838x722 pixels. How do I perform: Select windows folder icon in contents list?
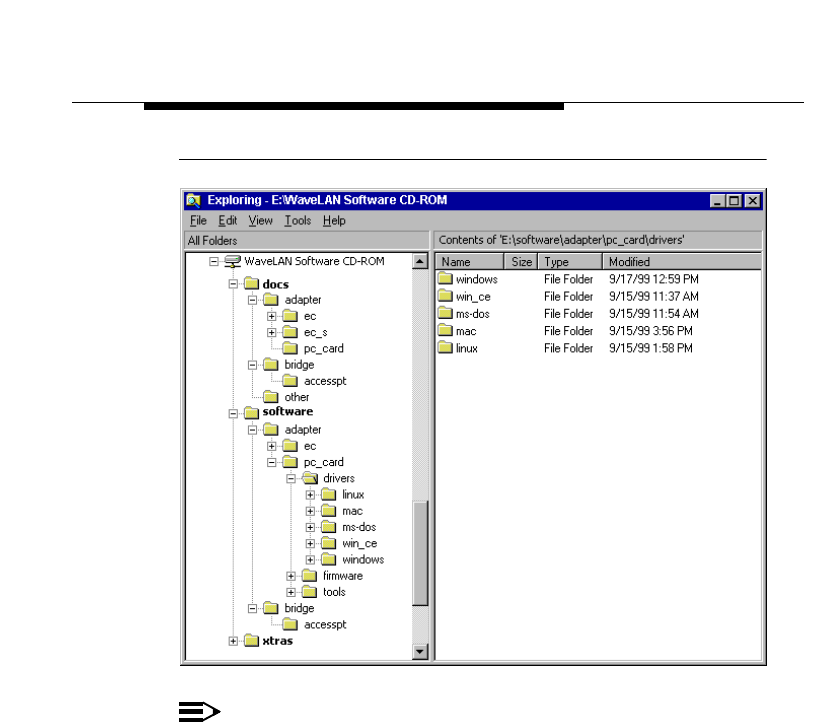[445, 278]
